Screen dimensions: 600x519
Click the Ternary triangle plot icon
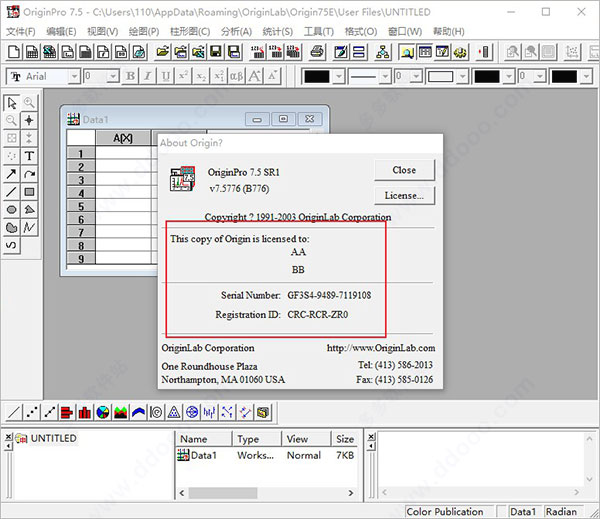[x=174, y=412]
